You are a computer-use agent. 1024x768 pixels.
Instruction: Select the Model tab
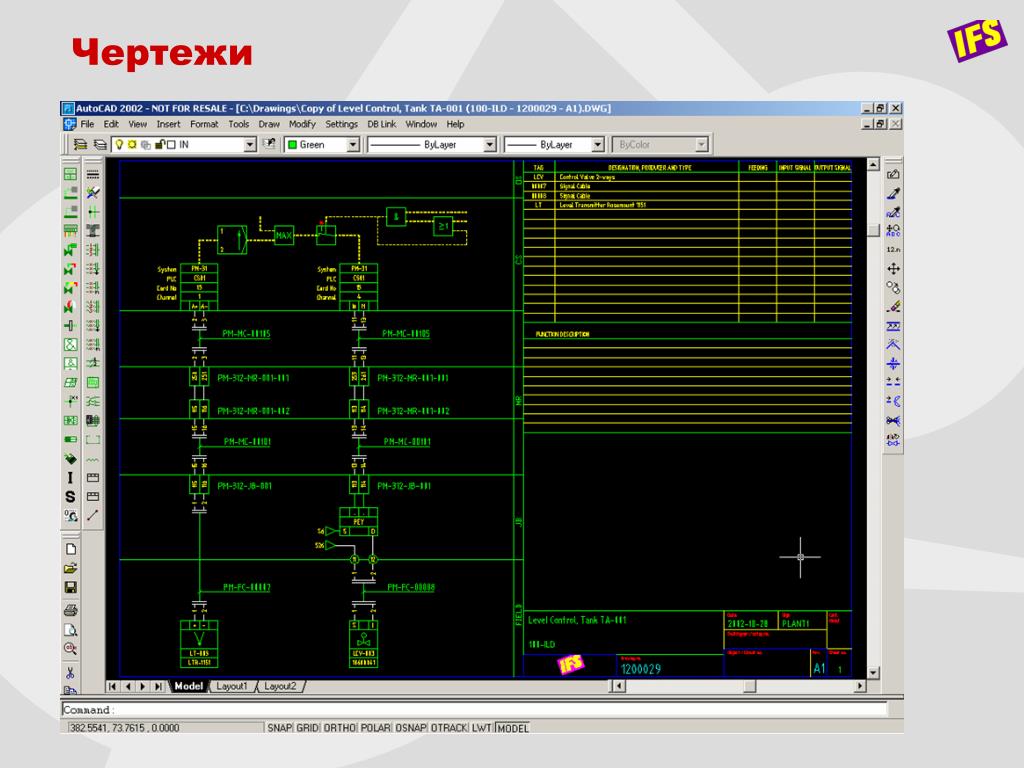point(188,686)
